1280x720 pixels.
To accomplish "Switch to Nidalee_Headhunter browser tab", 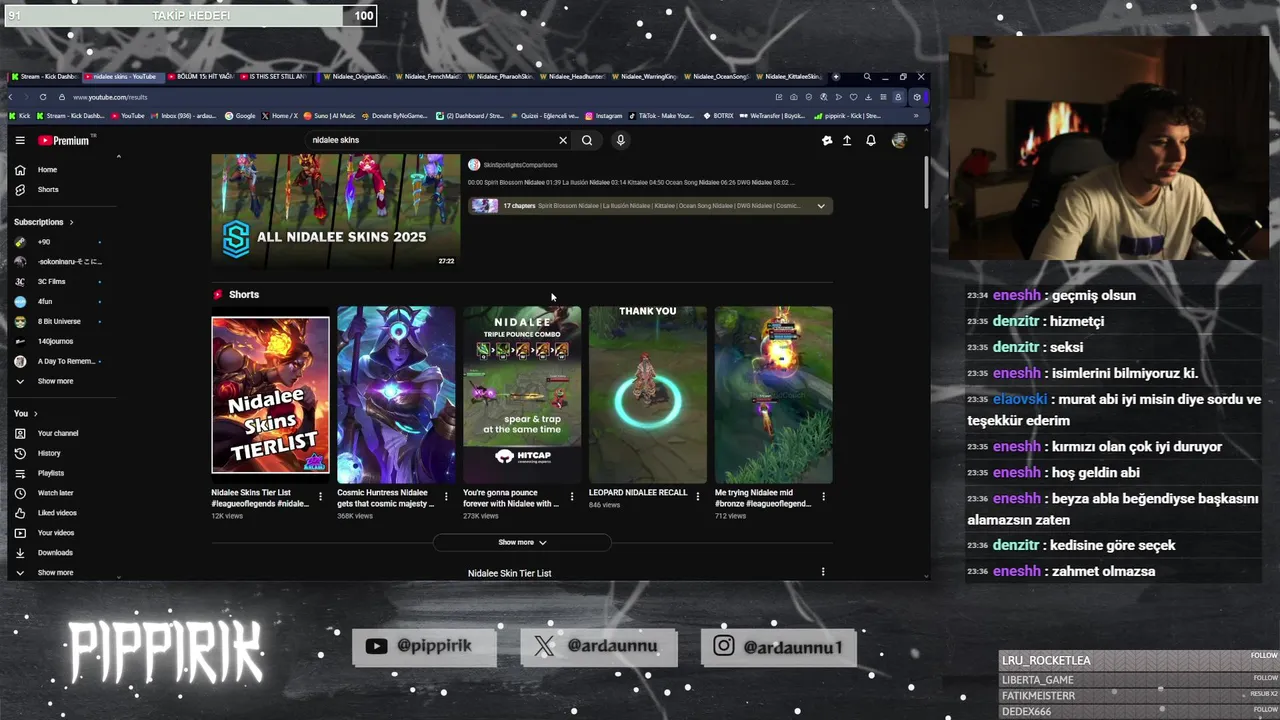I will [x=574, y=77].
